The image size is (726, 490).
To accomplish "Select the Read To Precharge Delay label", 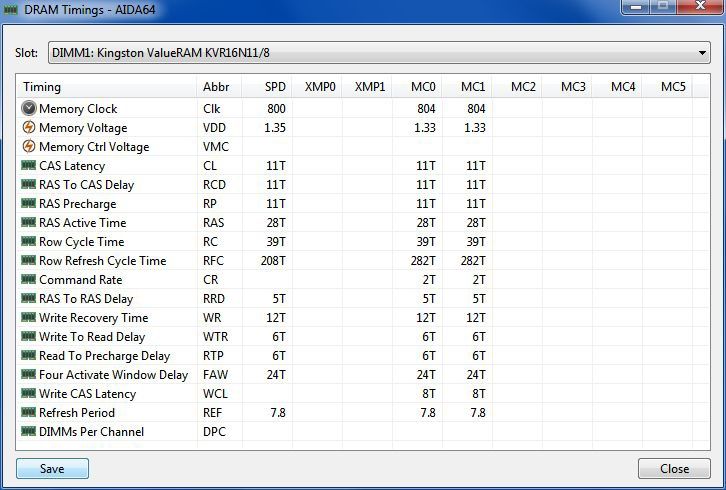I will (105, 356).
